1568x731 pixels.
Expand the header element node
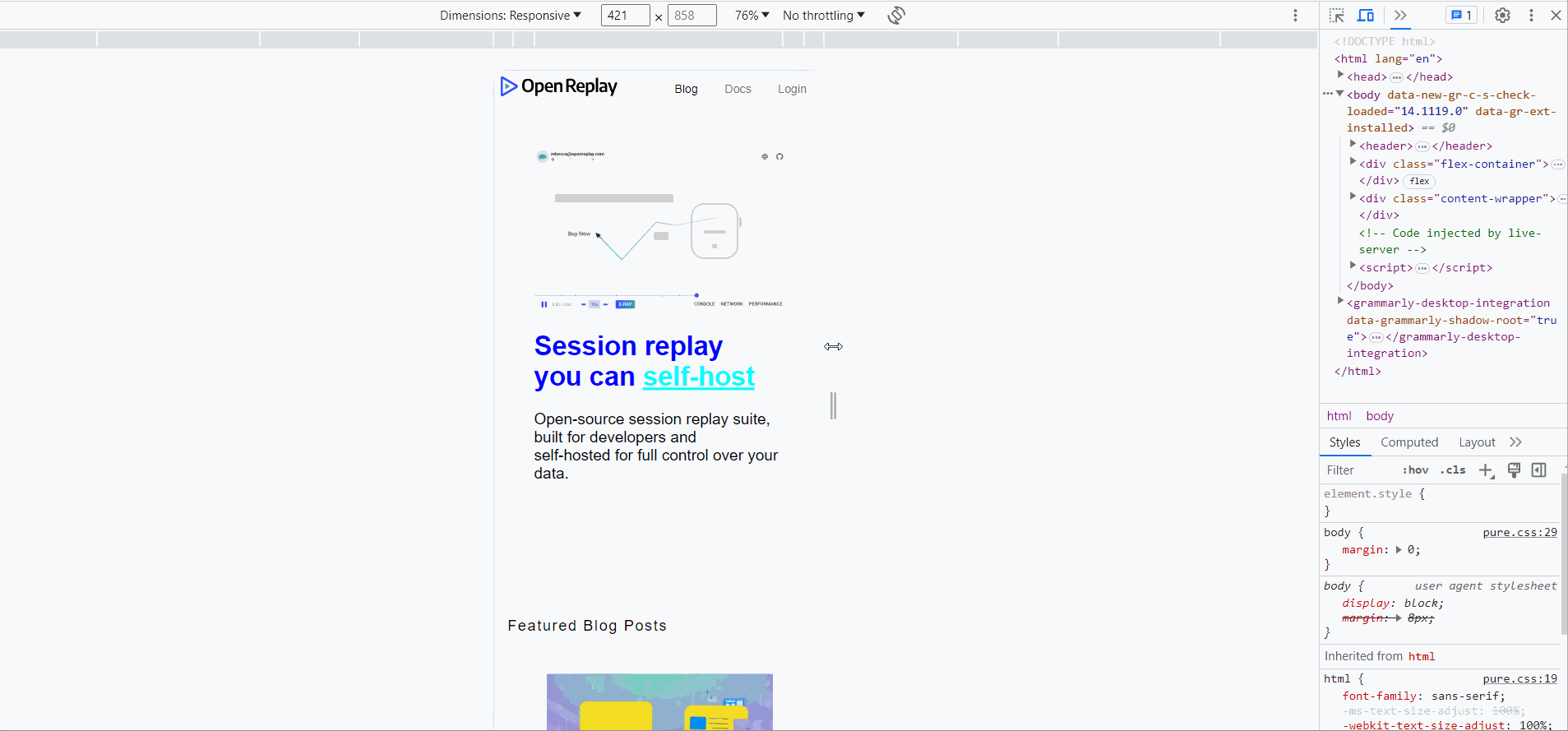click(x=1353, y=145)
